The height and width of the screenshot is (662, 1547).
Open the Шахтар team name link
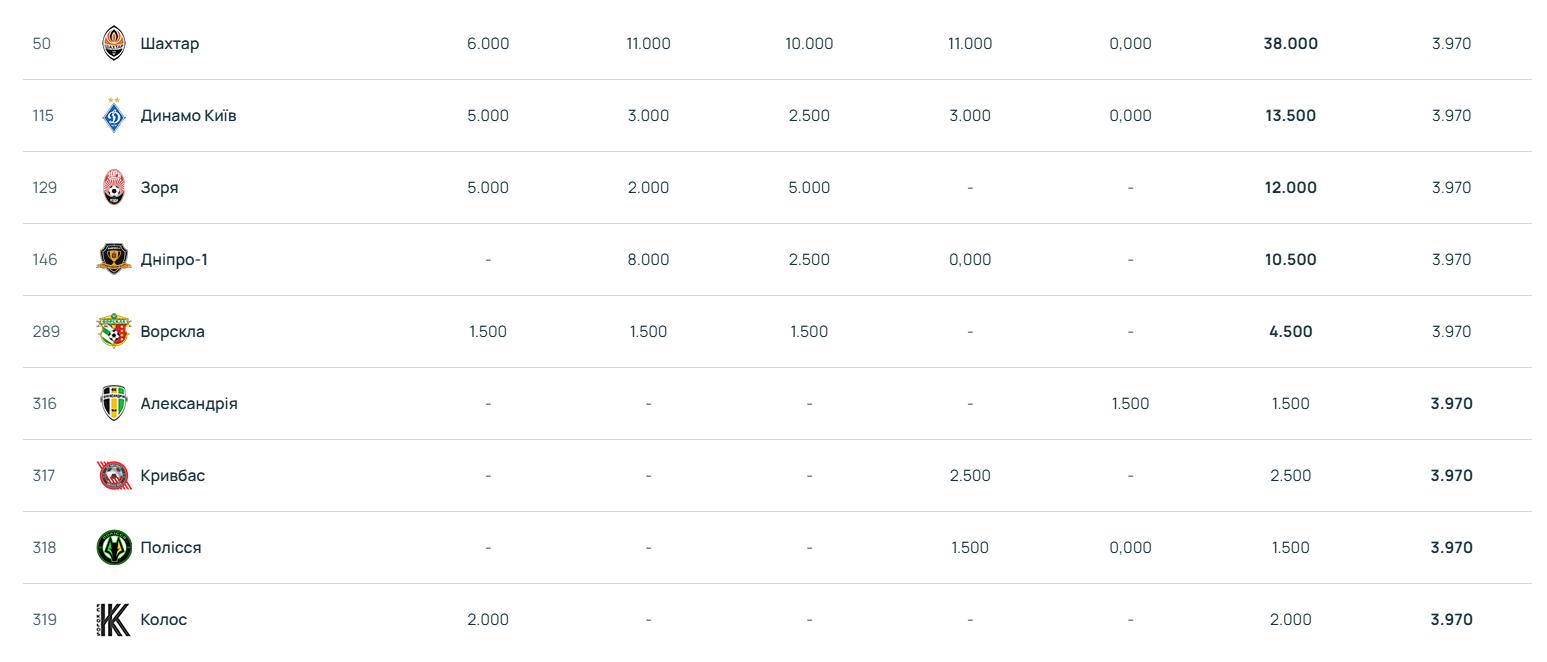click(x=170, y=44)
